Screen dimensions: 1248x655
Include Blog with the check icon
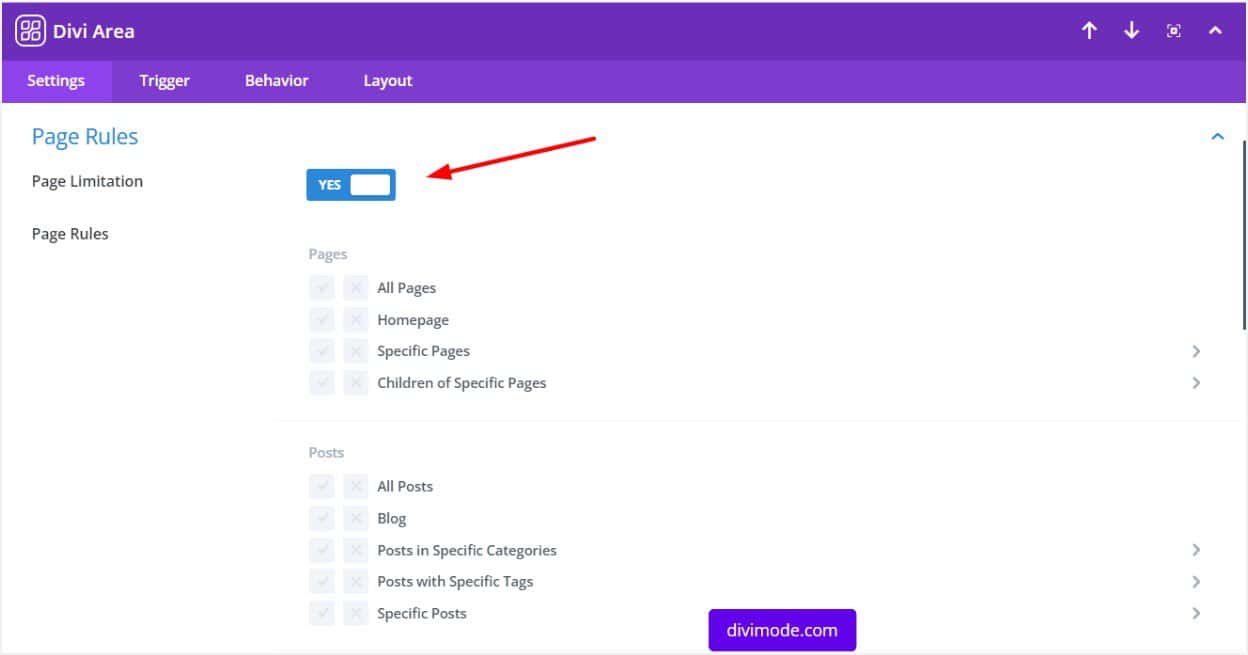point(322,519)
